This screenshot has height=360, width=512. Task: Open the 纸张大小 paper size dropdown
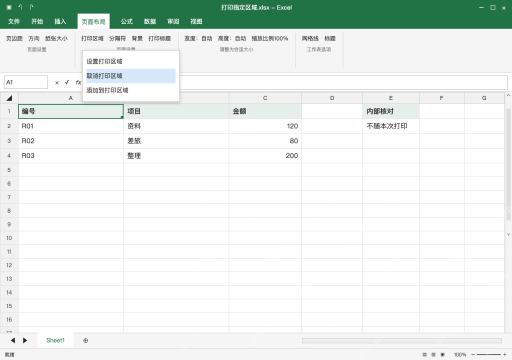[x=56, y=39]
